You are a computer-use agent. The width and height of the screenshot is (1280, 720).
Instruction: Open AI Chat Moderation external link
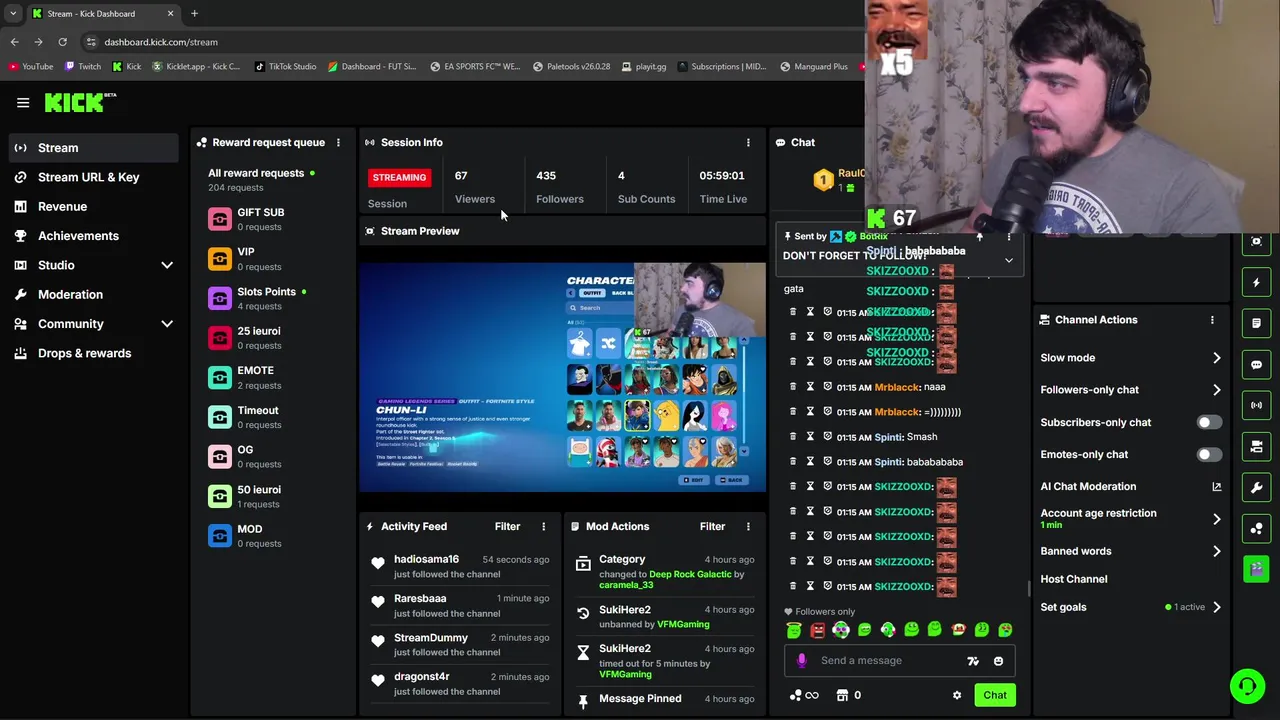[1216, 487]
